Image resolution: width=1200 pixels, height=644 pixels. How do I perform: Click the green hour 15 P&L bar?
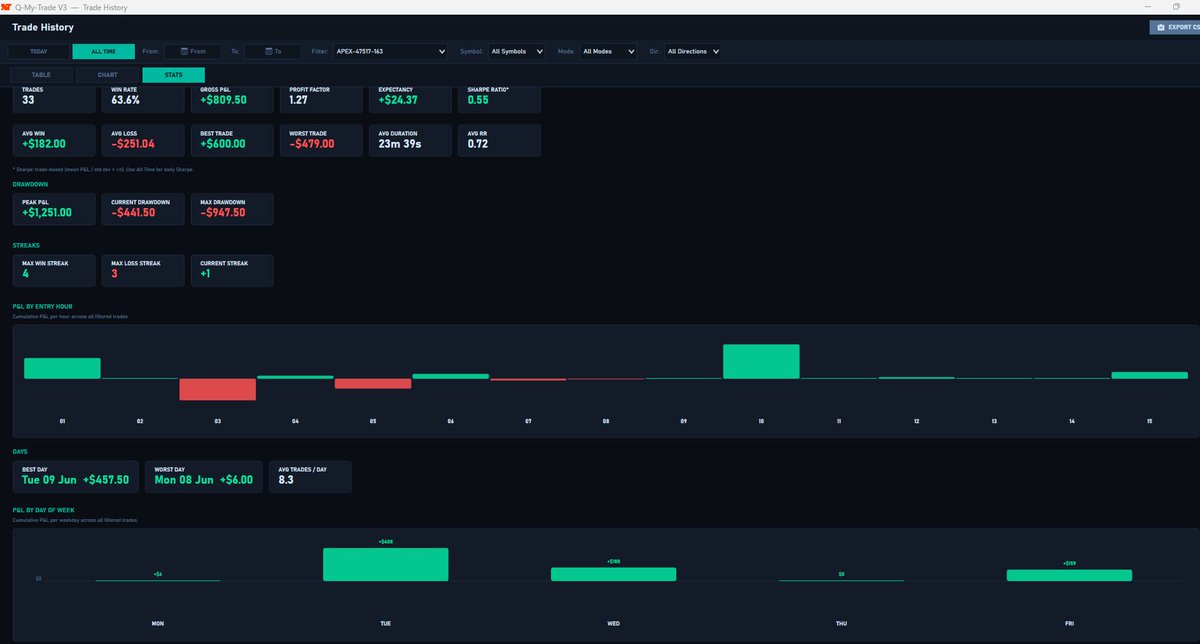point(1150,375)
